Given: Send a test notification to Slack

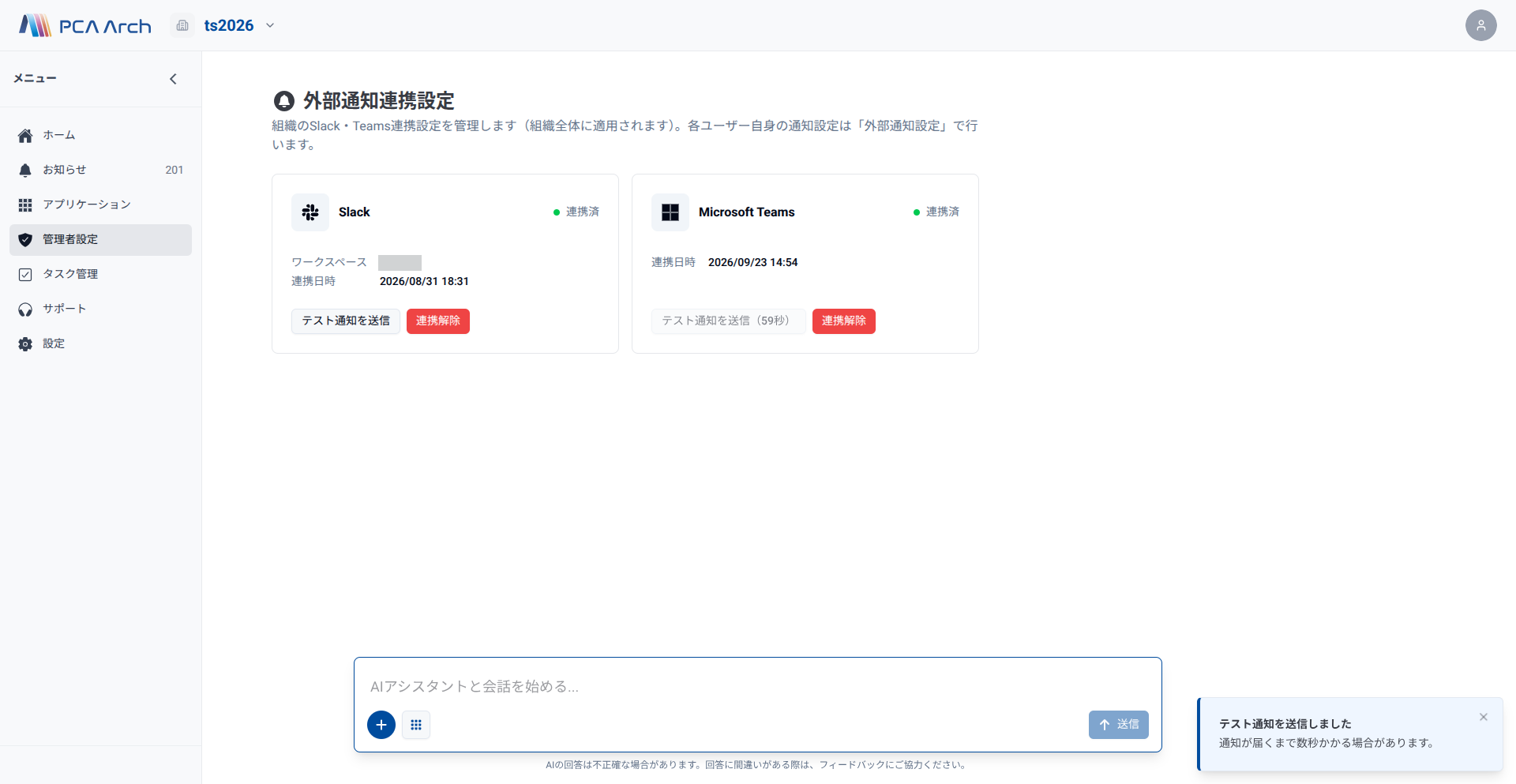Looking at the screenshot, I should (x=346, y=321).
